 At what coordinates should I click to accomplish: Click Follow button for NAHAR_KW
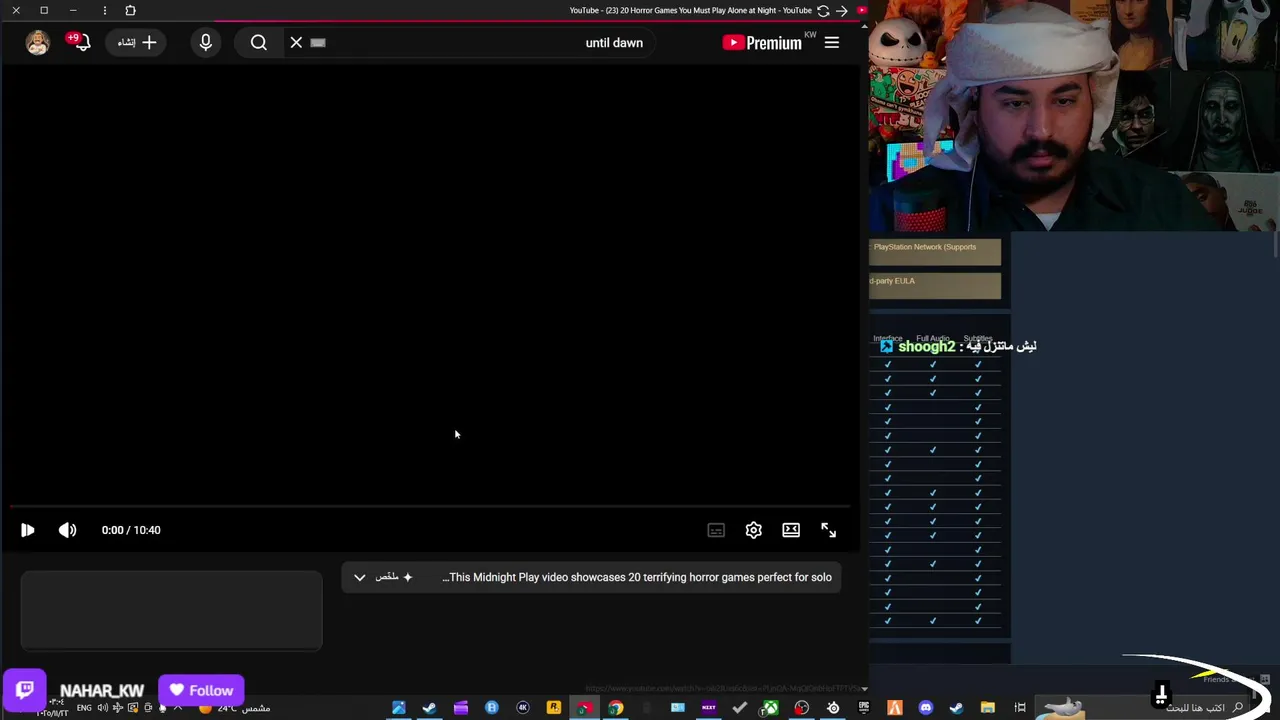[x=201, y=690]
